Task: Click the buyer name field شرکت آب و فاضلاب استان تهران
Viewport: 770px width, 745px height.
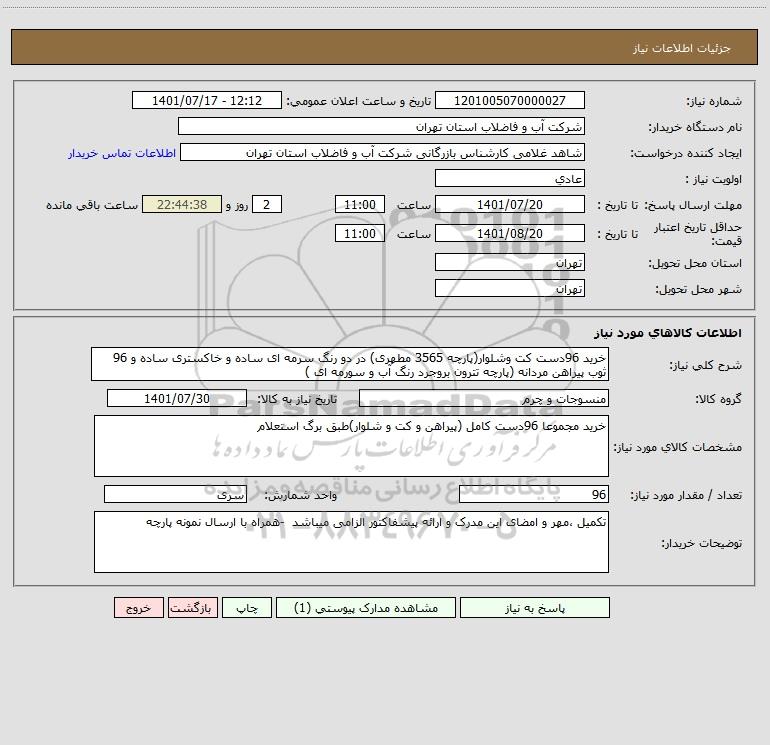Action: tap(381, 126)
